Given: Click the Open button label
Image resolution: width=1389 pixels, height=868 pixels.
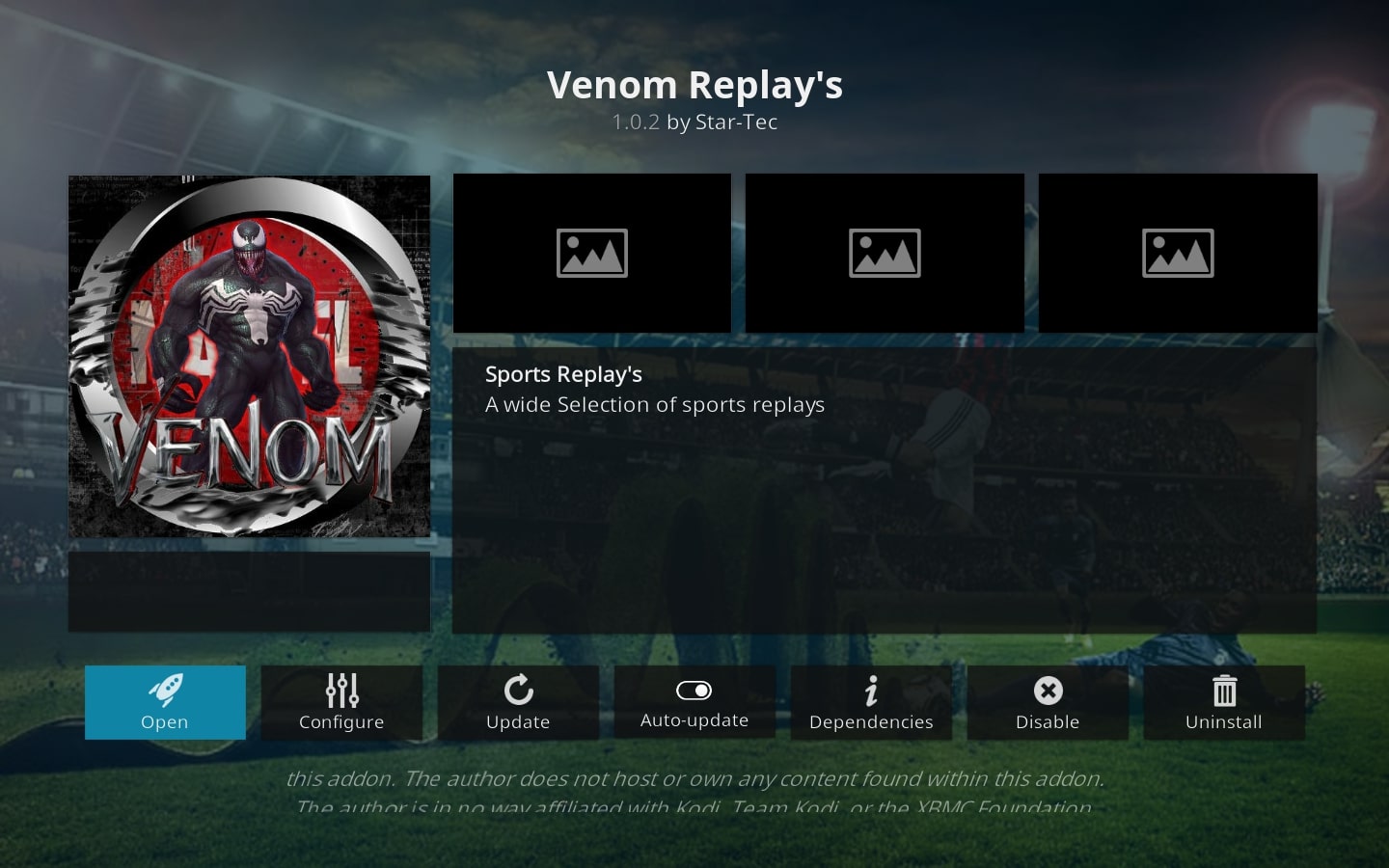Looking at the screenshot, I should 165,722.
